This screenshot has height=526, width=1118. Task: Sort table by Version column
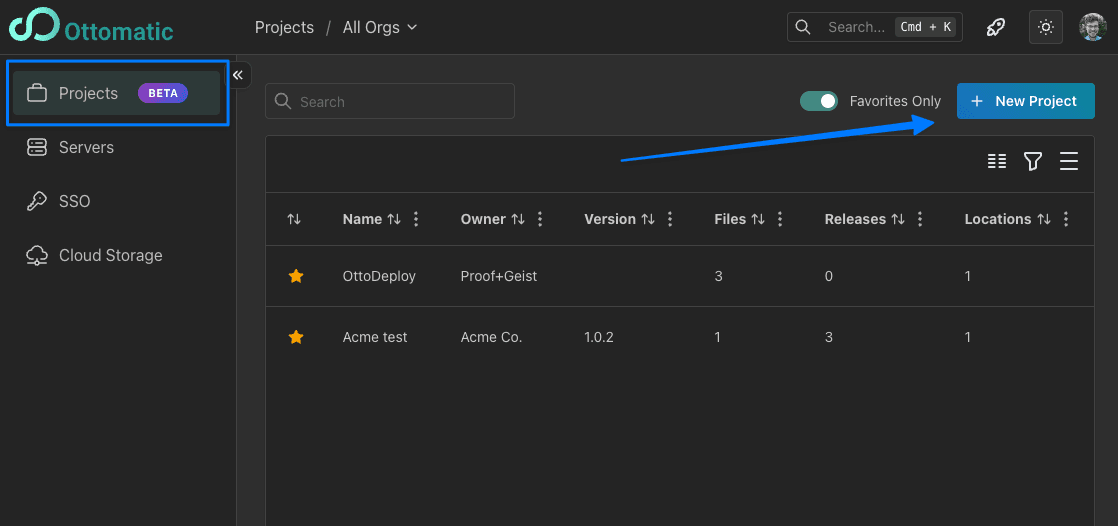[x=648, y=219]
